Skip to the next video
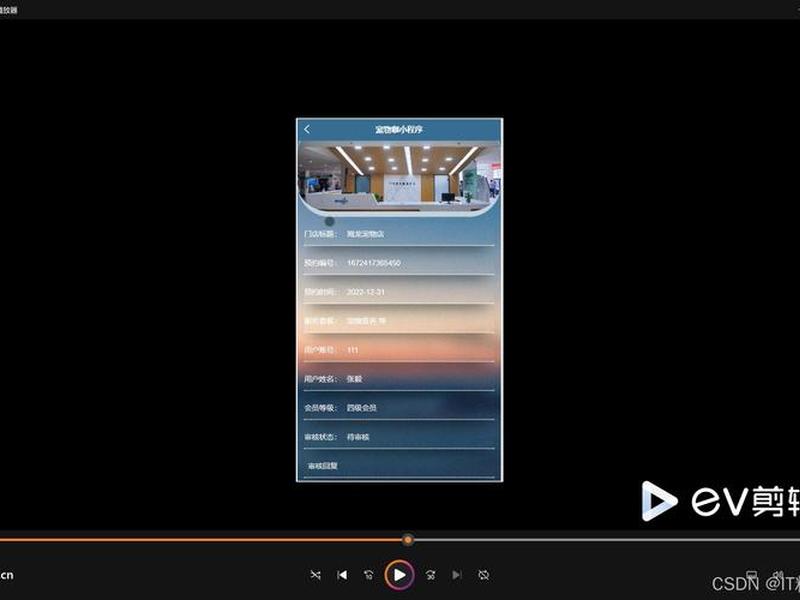Image resolution: width=800 pixels, height=600 pixels. click(457, 575)
